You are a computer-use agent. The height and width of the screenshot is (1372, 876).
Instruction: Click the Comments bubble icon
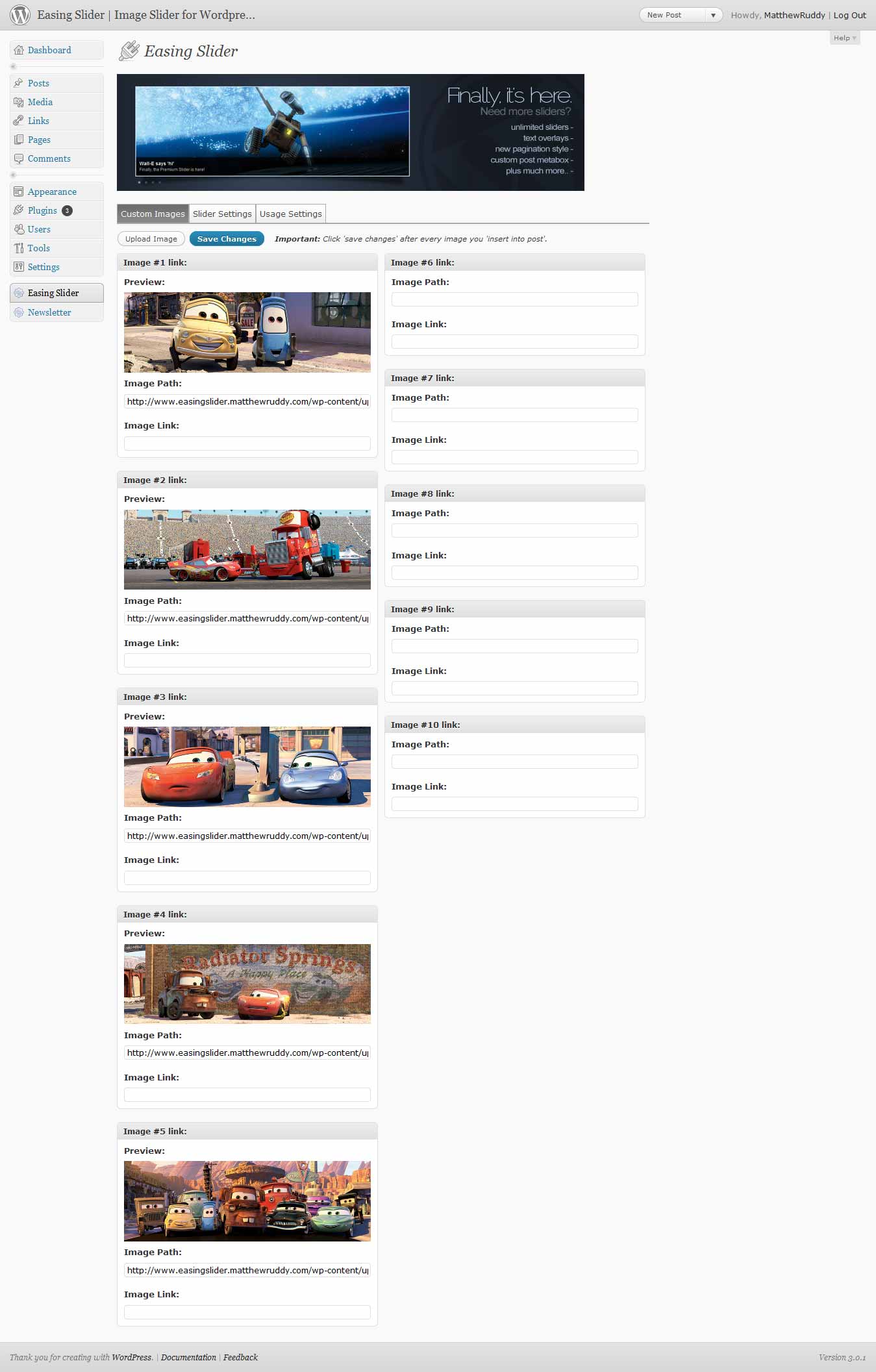[18, 158]
